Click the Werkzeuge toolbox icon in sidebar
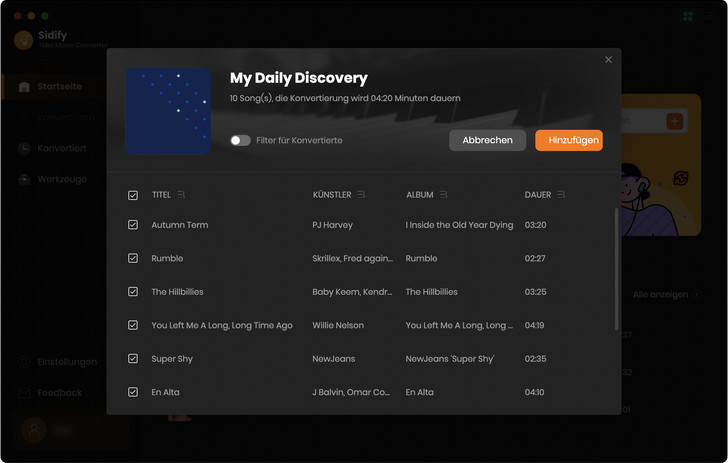Image resolution: width=728 pixels, height=463 pixels. coord(24,179)
